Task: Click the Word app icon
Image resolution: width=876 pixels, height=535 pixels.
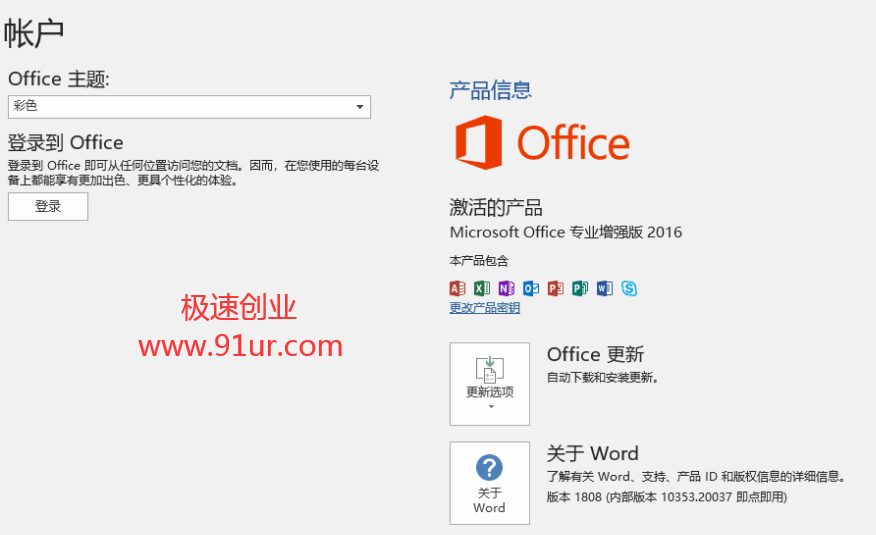Action: pyautogui.click(x=604, y=288)
